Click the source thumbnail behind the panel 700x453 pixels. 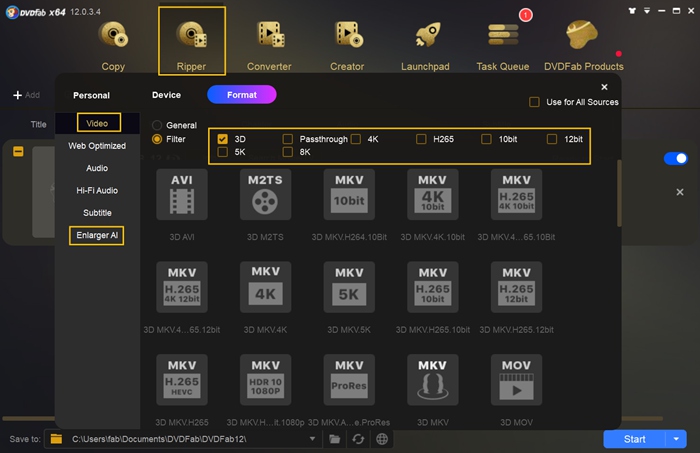pos(43,192)
